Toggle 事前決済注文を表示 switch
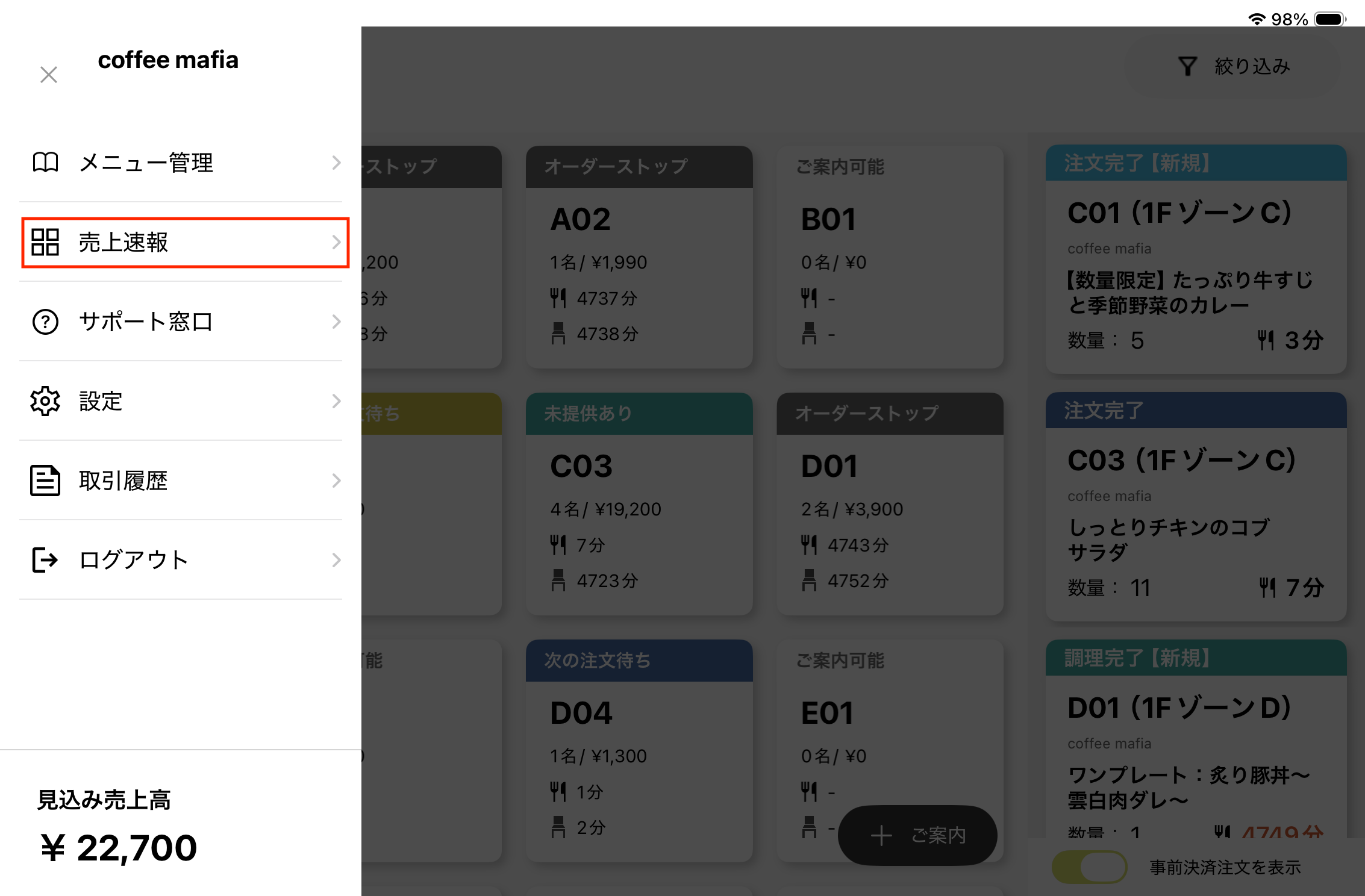Image resolution: width=1365 pixels, height=896 pixels. pos(1090,867)
